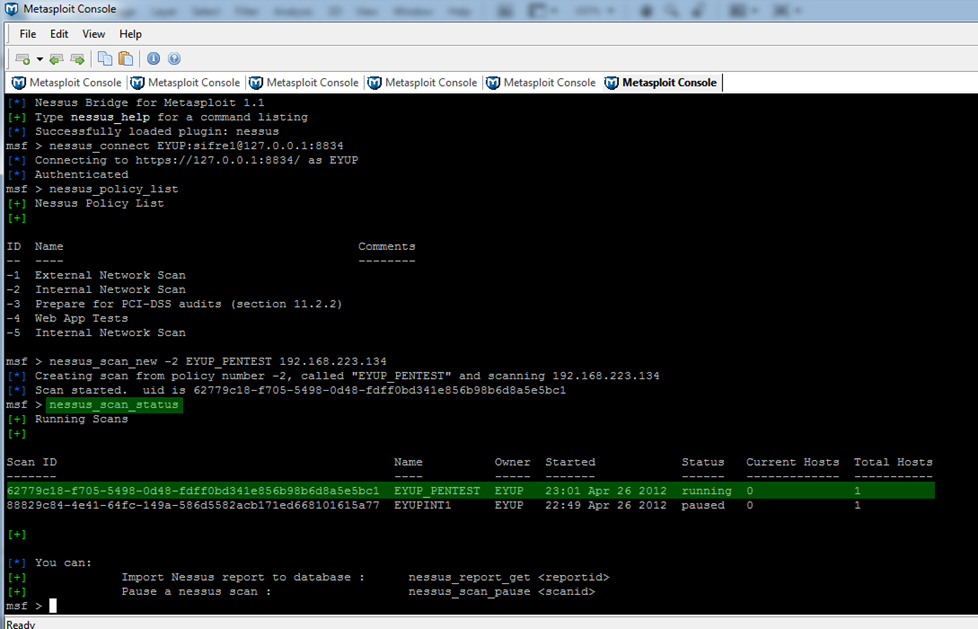Select the active bold Metasploit Console tab
The width and height of the screenshot is (978, 629).
coord(661,82)
